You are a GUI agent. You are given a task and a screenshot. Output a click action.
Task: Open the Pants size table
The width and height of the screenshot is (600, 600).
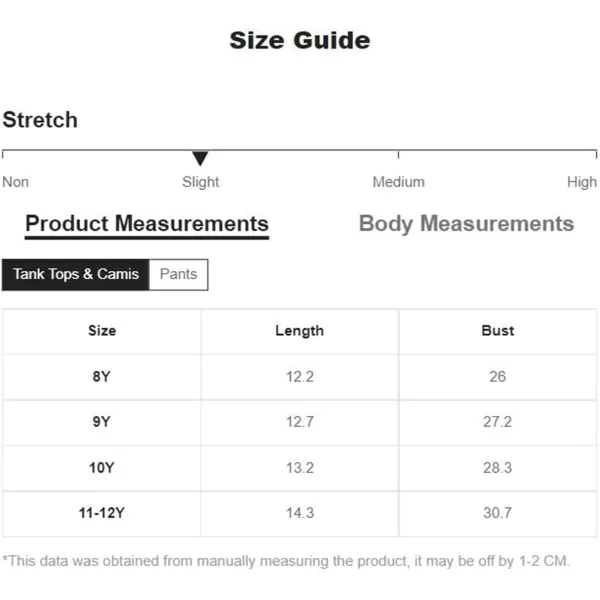tap(178, 274)
